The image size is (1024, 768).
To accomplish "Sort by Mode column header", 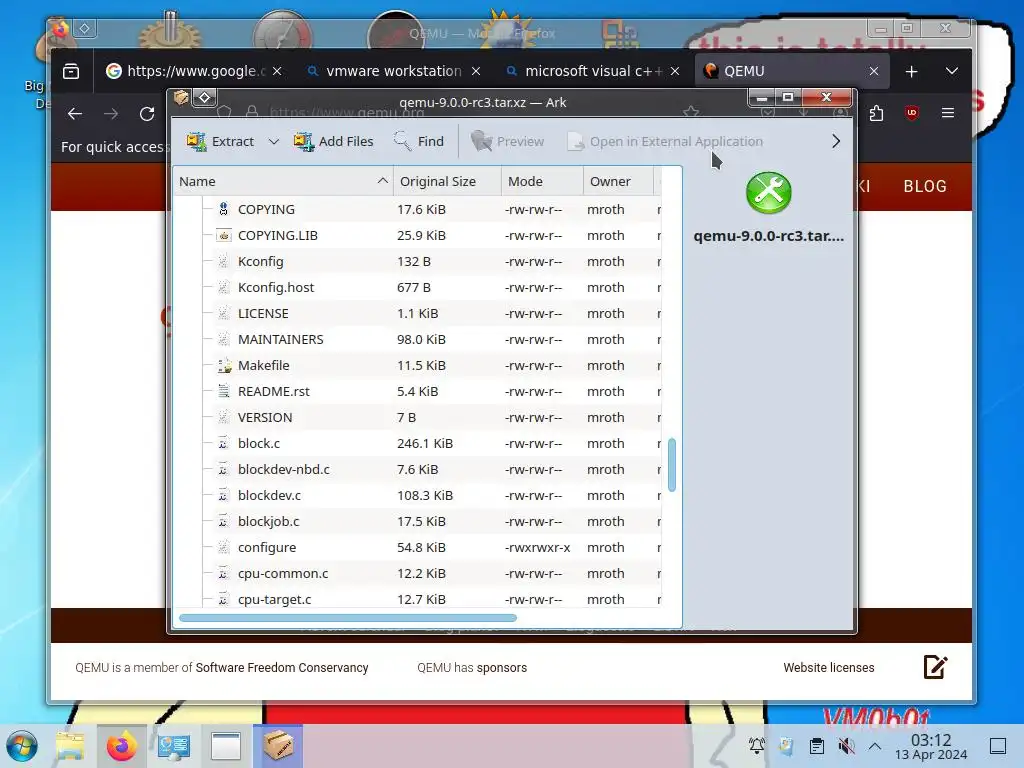I will (x=542, y=182).
